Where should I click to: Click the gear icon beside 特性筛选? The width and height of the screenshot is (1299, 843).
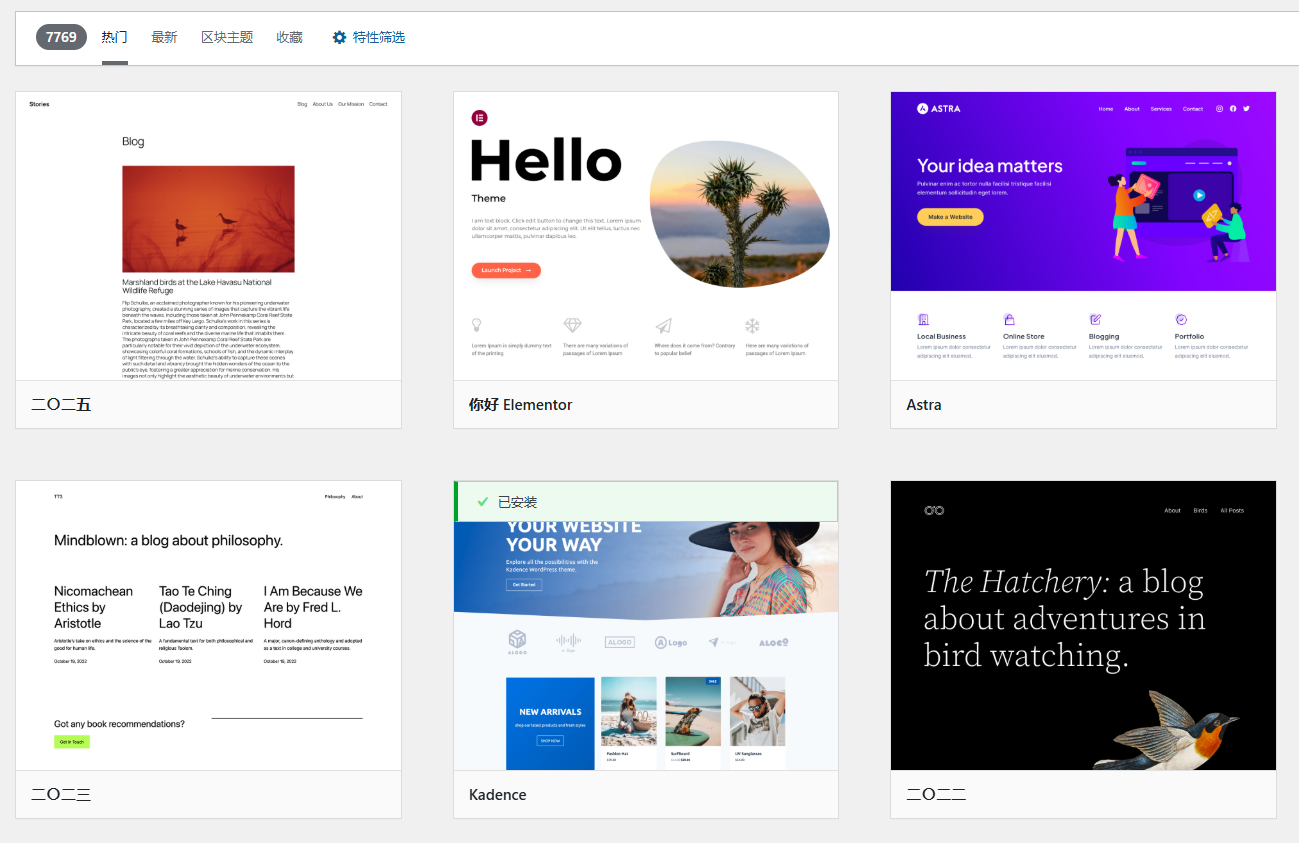click(x=340, y=37)
